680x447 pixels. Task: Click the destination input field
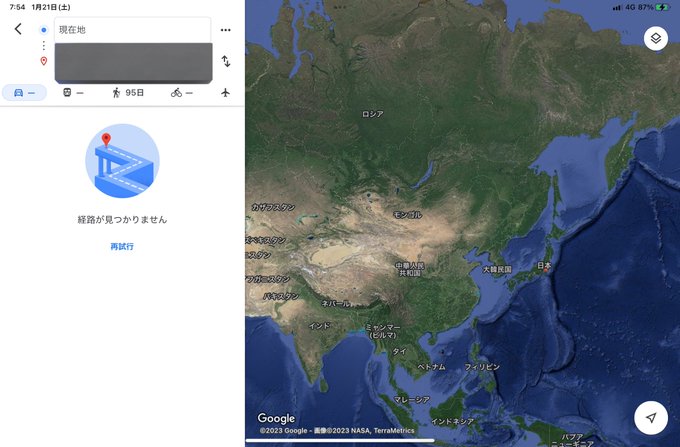tap(134, 63)
